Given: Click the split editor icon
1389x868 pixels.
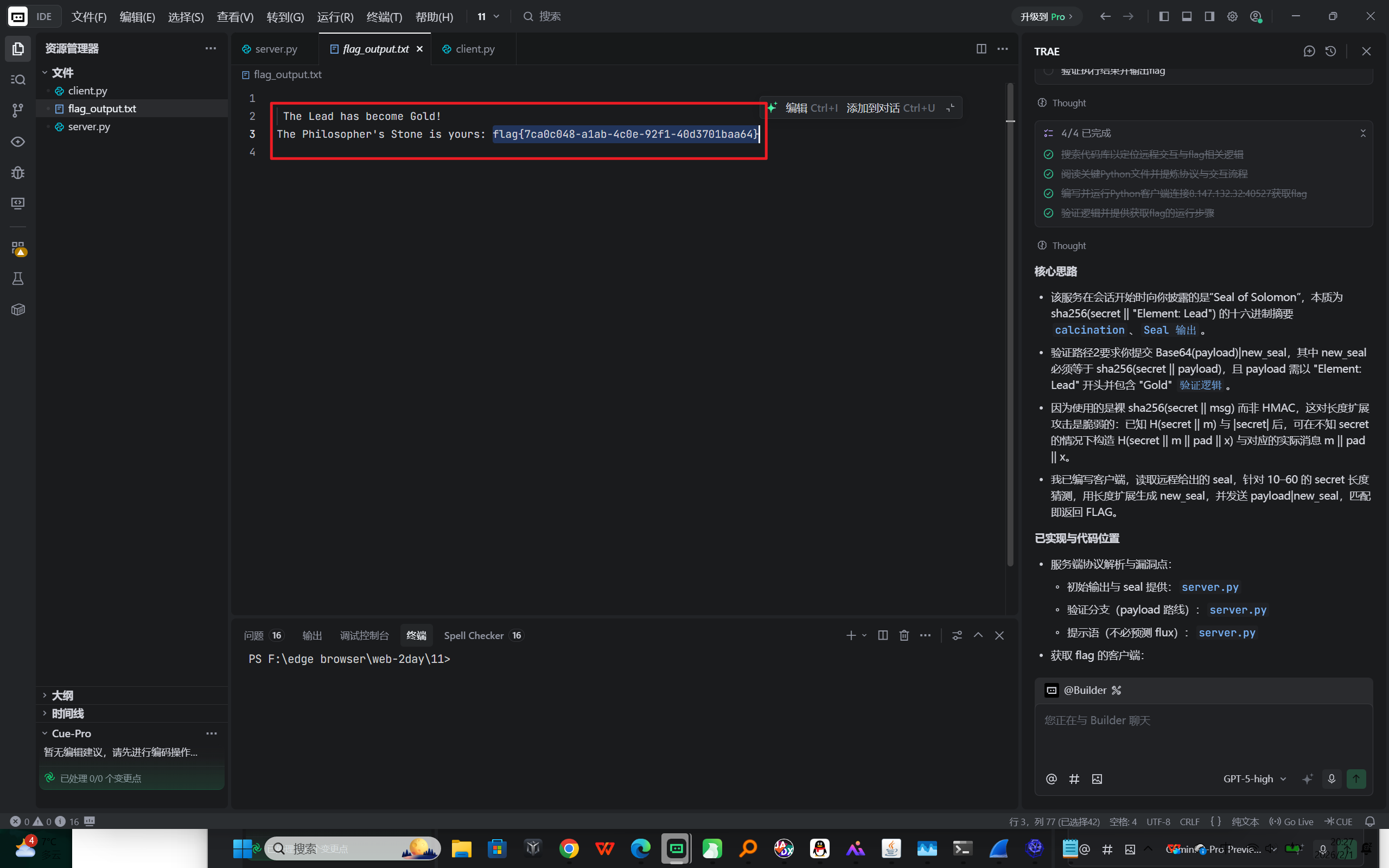Looking at the screenshot, I should [981, 49].
